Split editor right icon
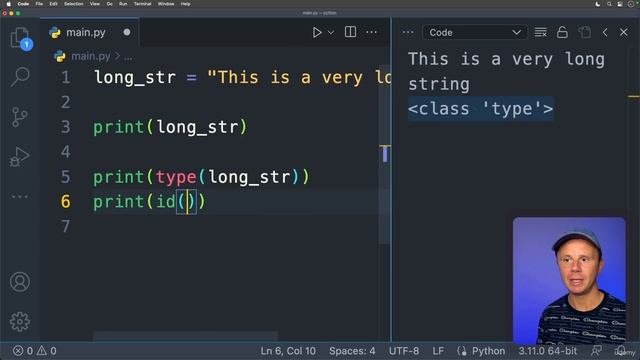 pos(350,32)
